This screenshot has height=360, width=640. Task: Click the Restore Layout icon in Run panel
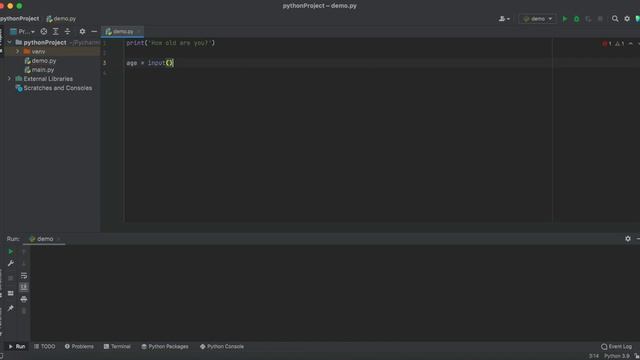(x=11, y=293)
